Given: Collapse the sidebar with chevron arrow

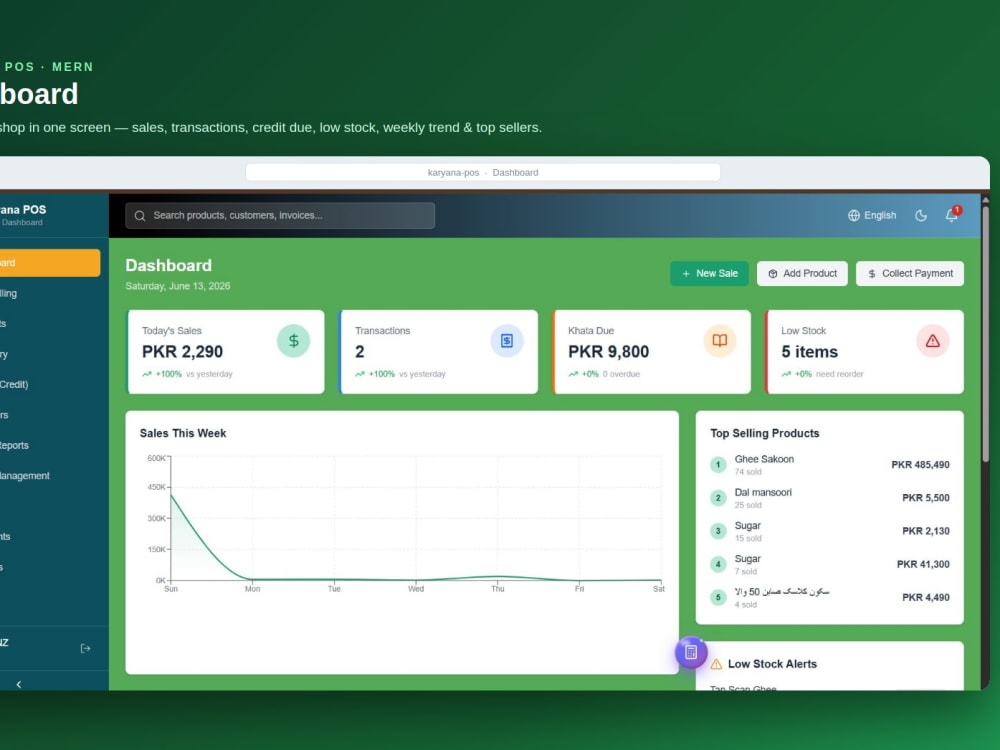Looking at the screenshot, I should point(18,684).
